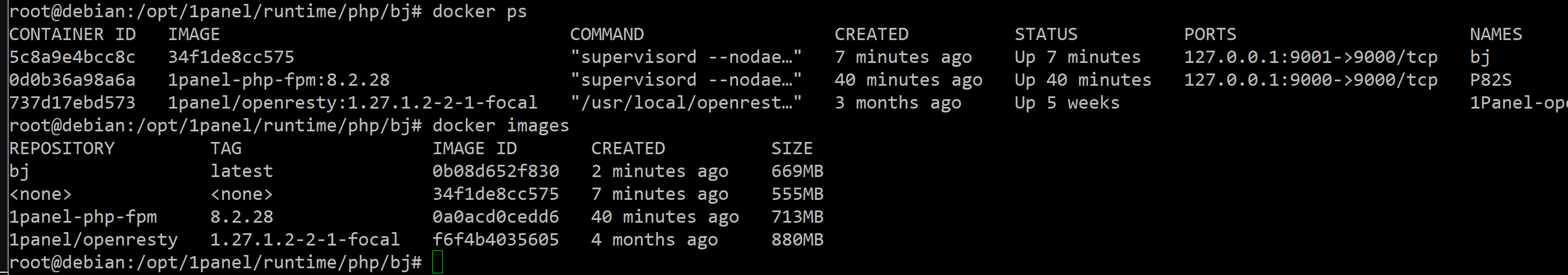
Task: Click container ID 5c8a9e4bcc8c
Action: [x=72, y=57]
